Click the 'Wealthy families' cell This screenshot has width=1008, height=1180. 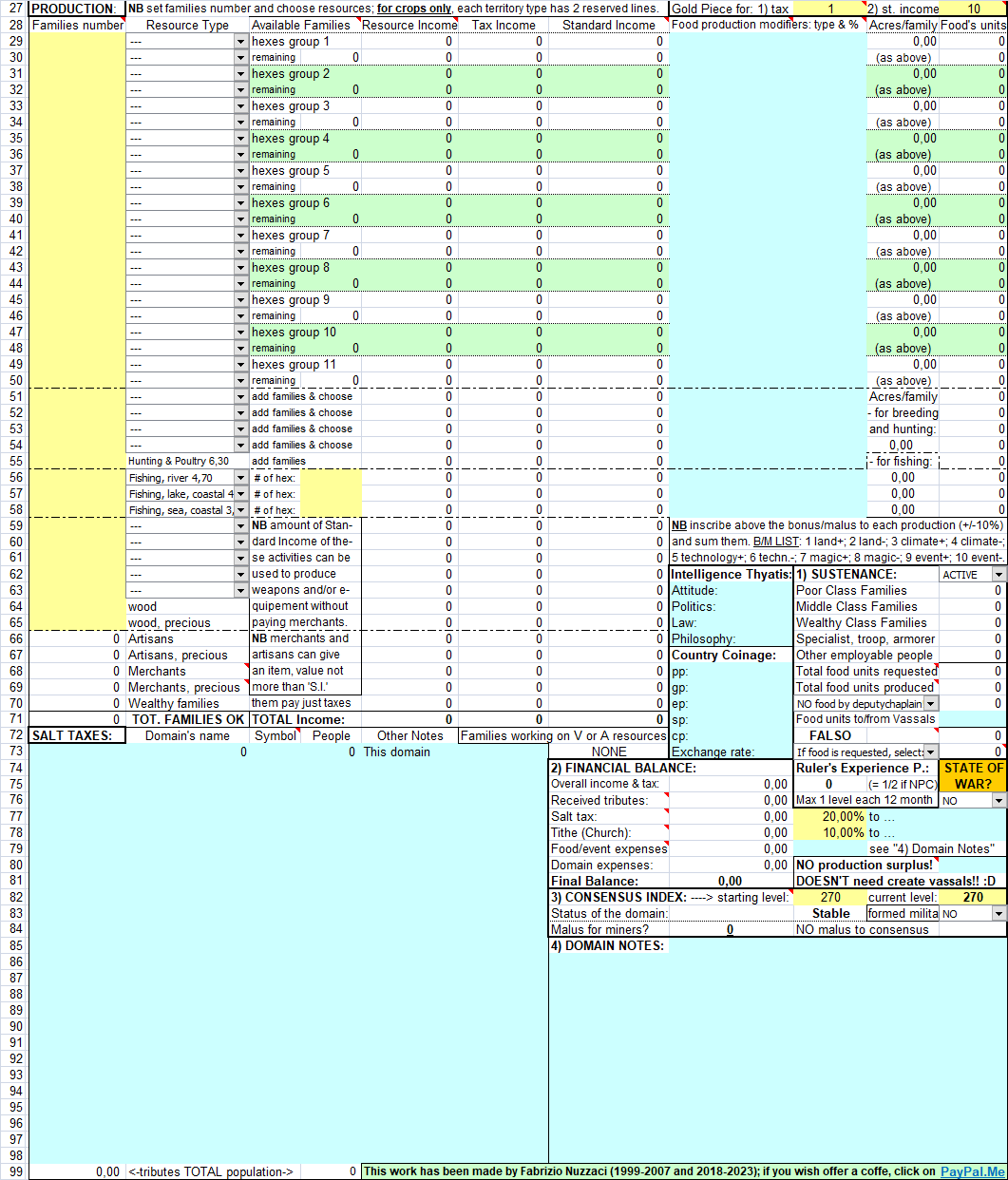pyautogui.click(x=188, y=704)
